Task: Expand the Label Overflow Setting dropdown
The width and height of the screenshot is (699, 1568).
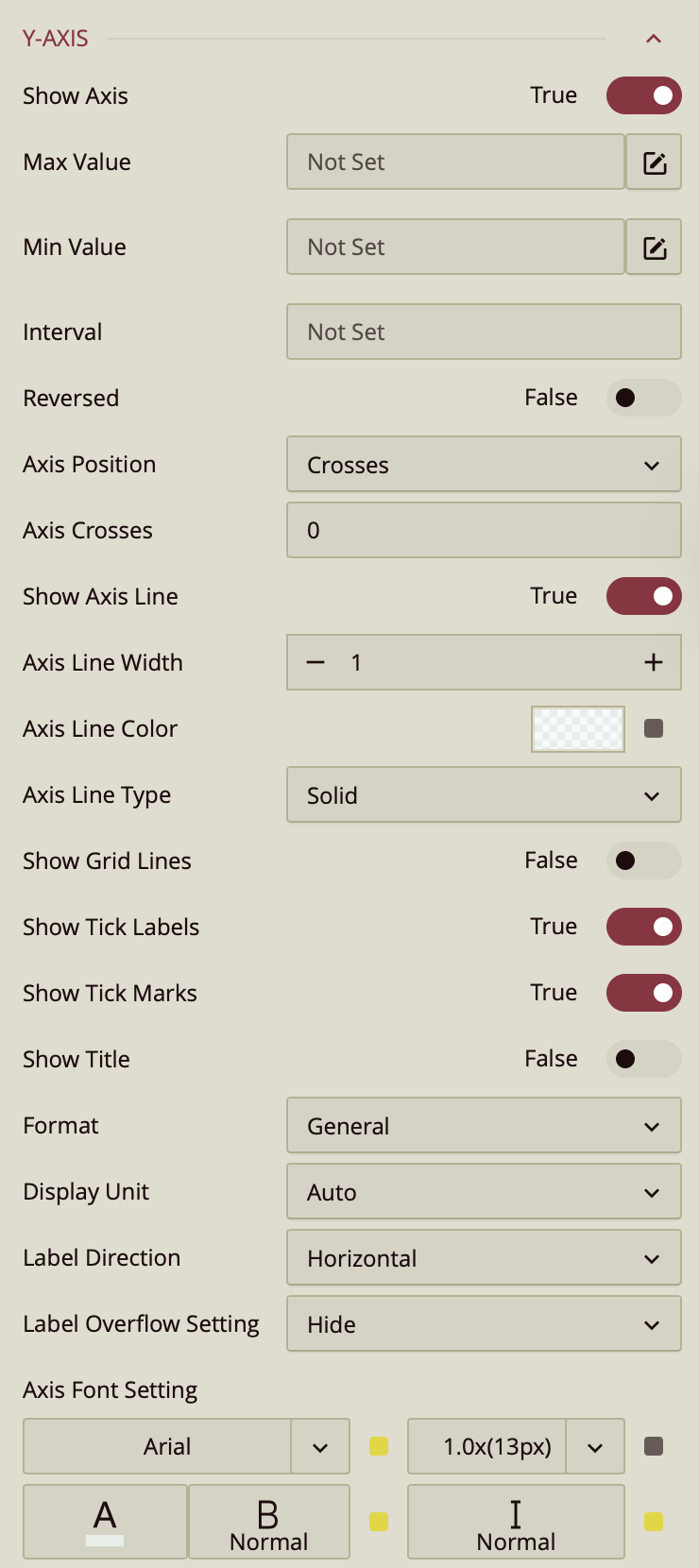Action: (484, 1324)
